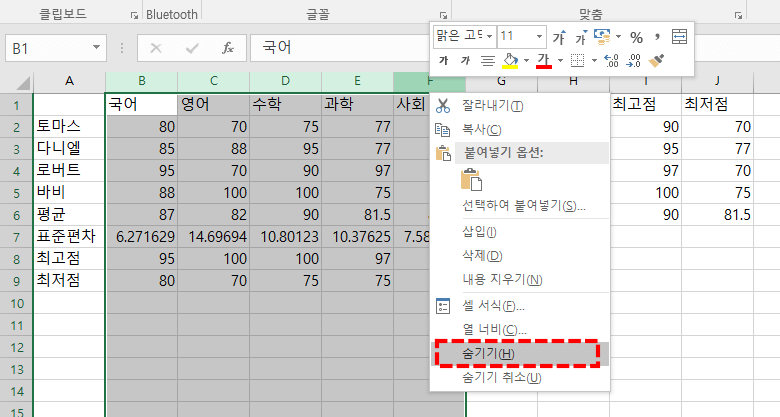Click the Merge and Center icon
Viewport: 780px width, 417px height.
tap(679, 37)
